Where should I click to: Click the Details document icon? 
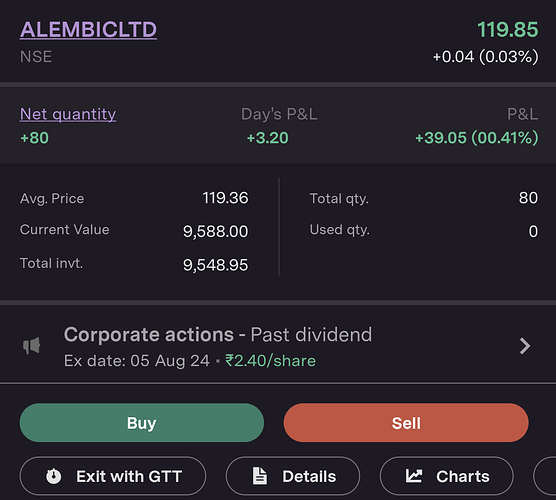tap(260, 476)
